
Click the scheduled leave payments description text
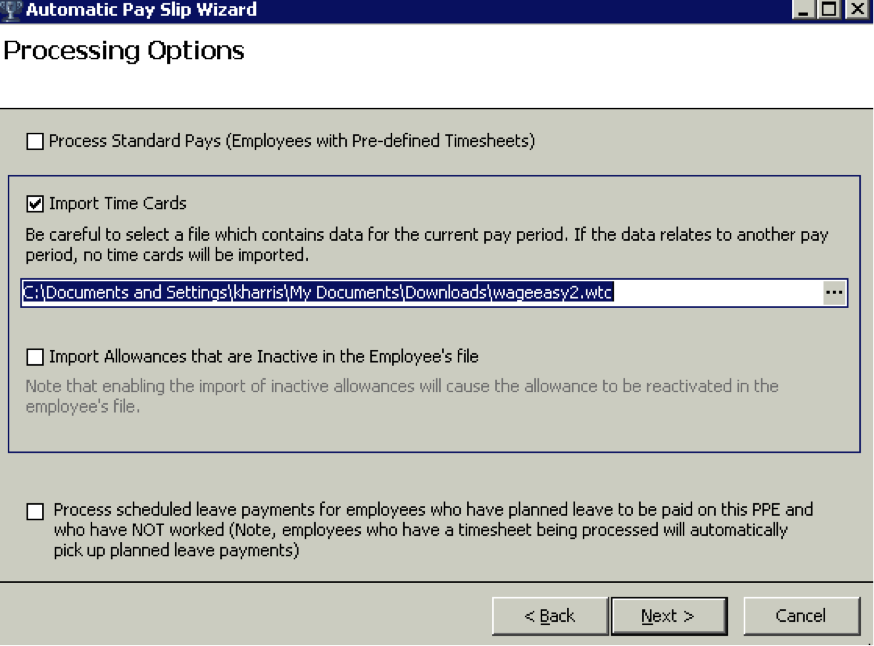pyautogui.click(x=433, y=530)
